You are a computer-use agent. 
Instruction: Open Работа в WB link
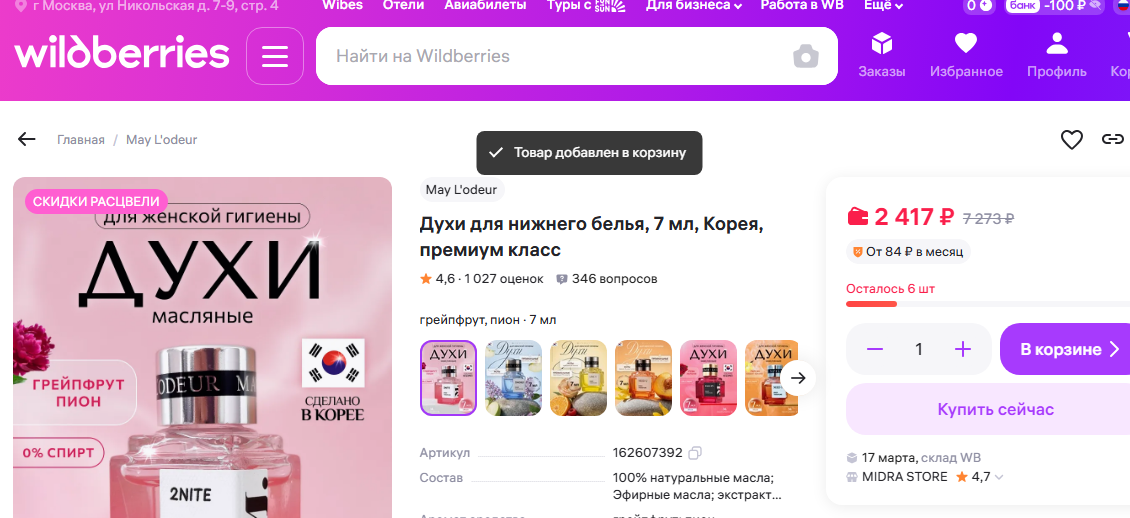click(802, 6)
